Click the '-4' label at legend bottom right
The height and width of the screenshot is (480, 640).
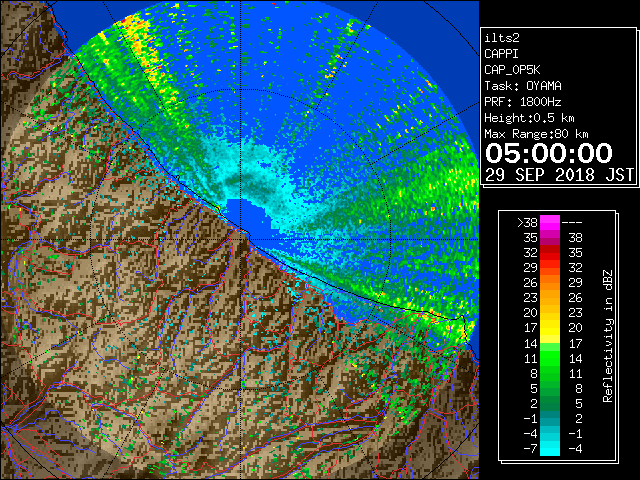575,449
